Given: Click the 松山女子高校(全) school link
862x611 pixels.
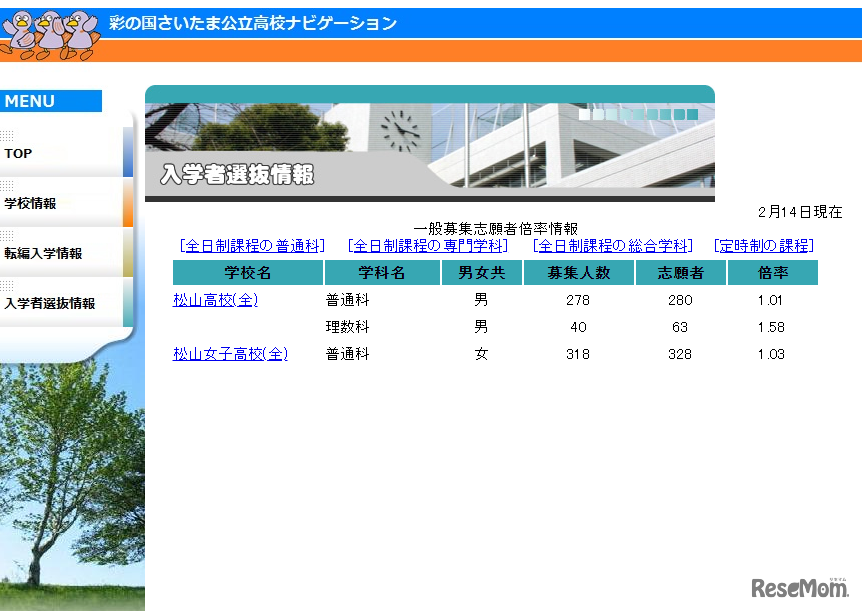Looking at the screenshot, I should coord(229,353).
